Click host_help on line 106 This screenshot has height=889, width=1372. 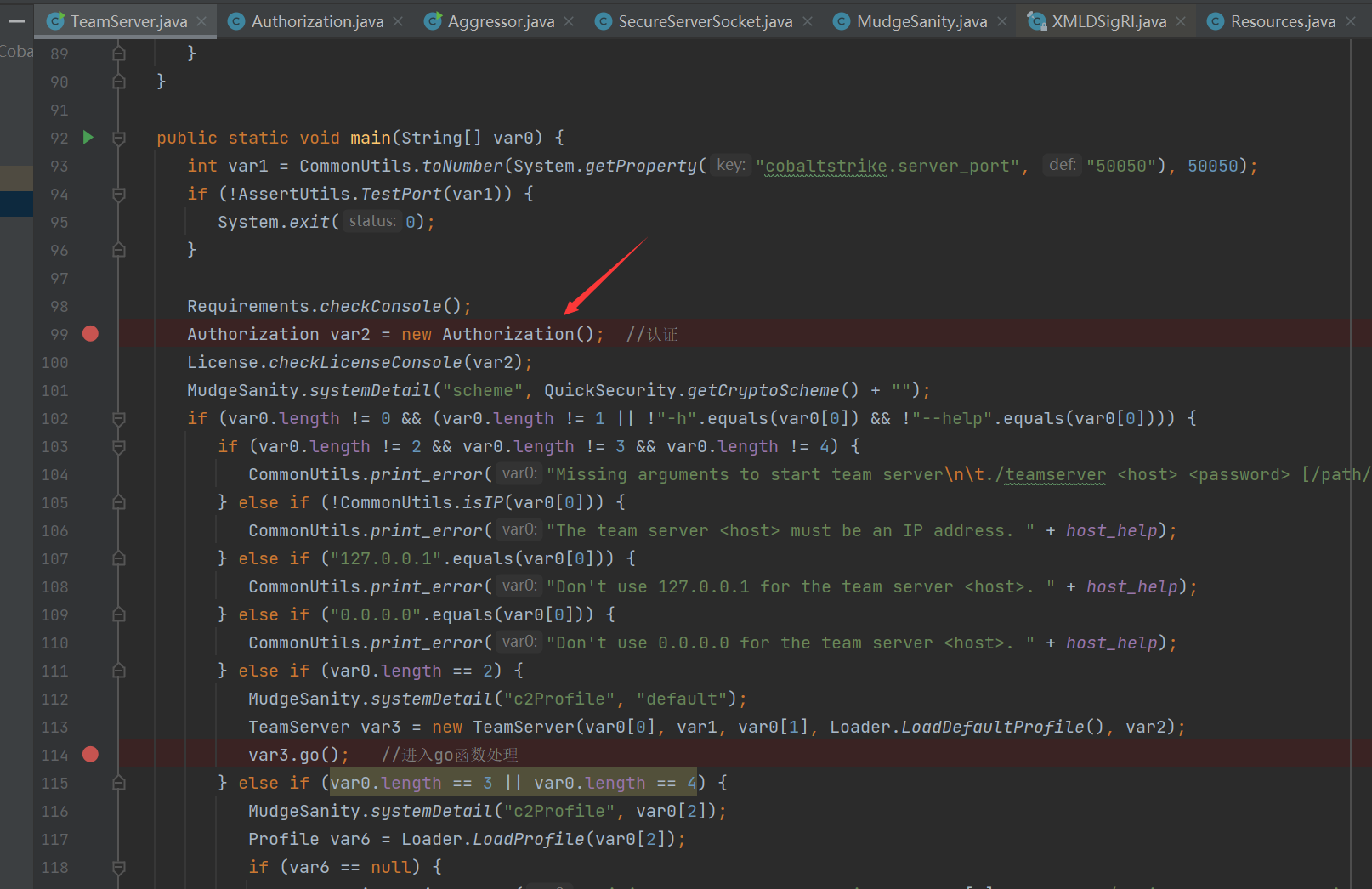pyautogui.click(x=1112, y=530)
